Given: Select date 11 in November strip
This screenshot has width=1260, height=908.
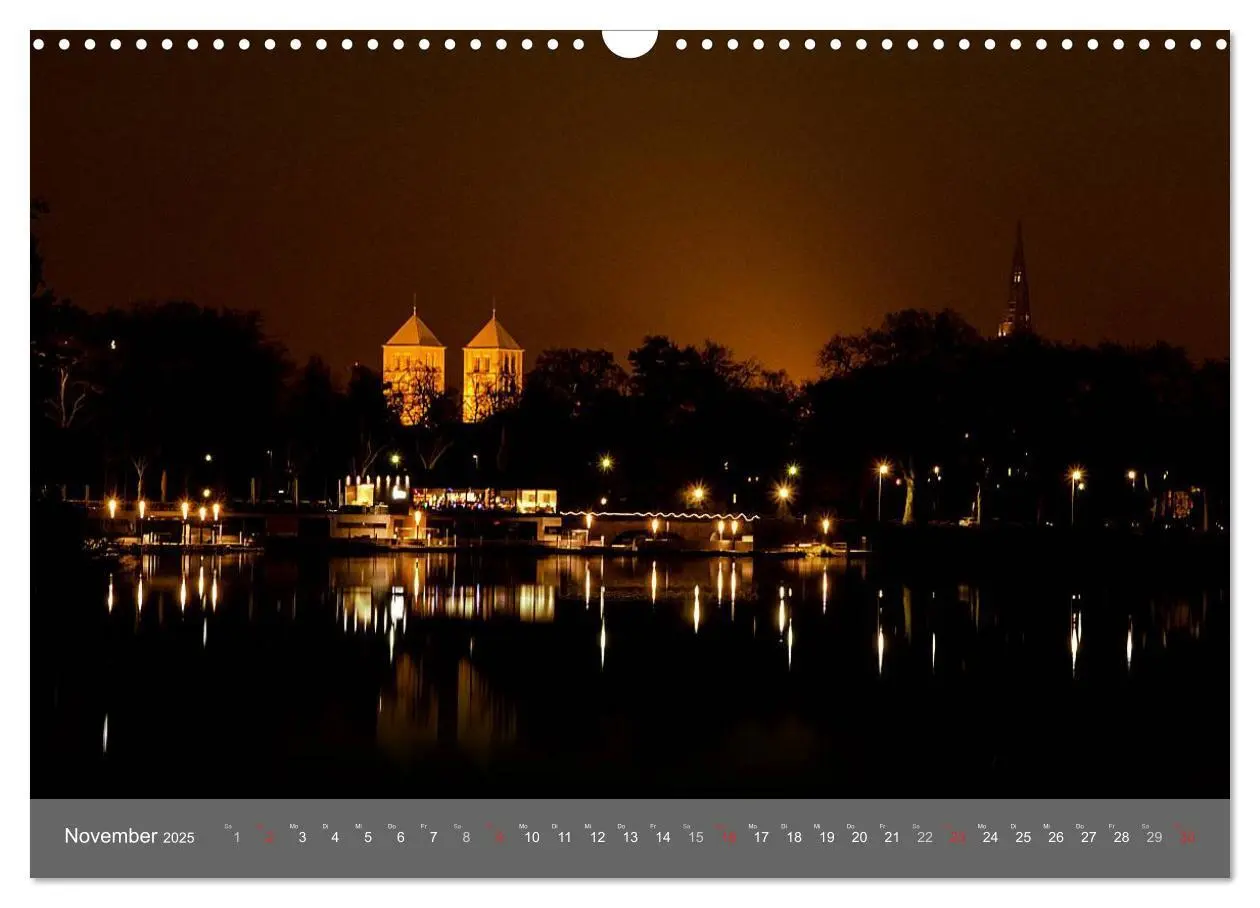Looking at the screenshot, I should tap(565, 837).
